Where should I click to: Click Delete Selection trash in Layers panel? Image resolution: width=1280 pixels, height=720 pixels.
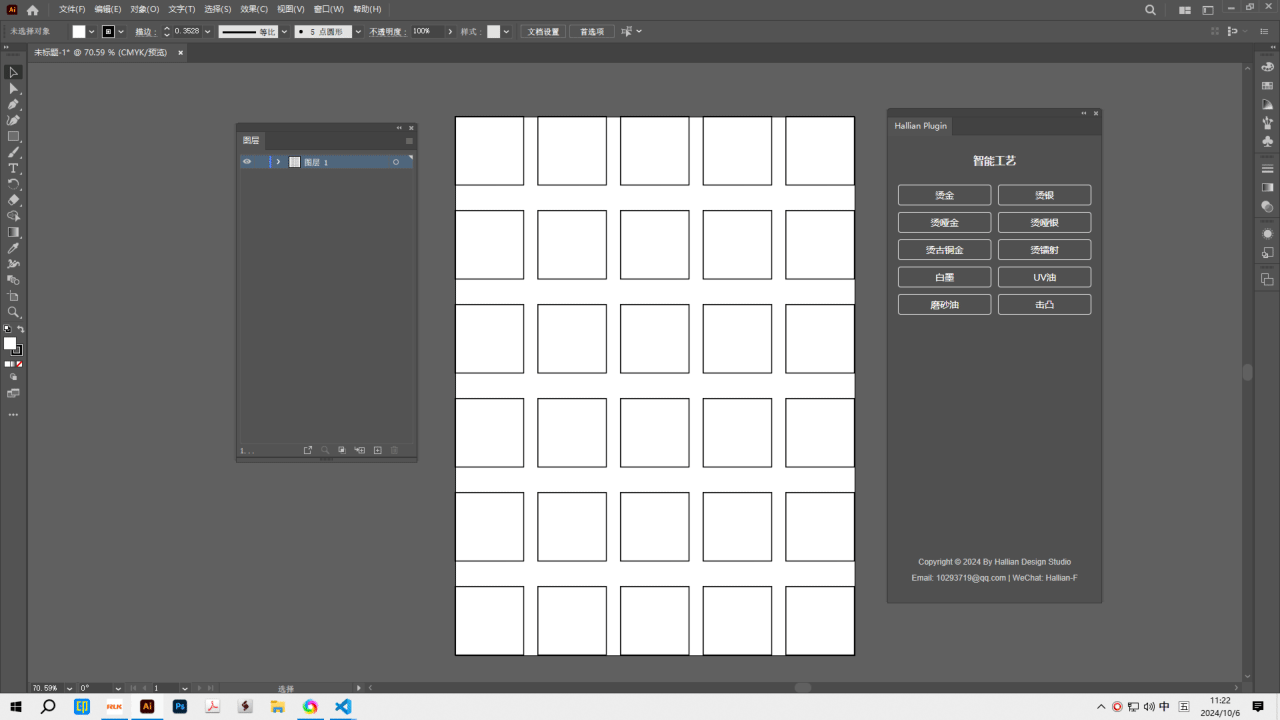click(x=395, y=451)
